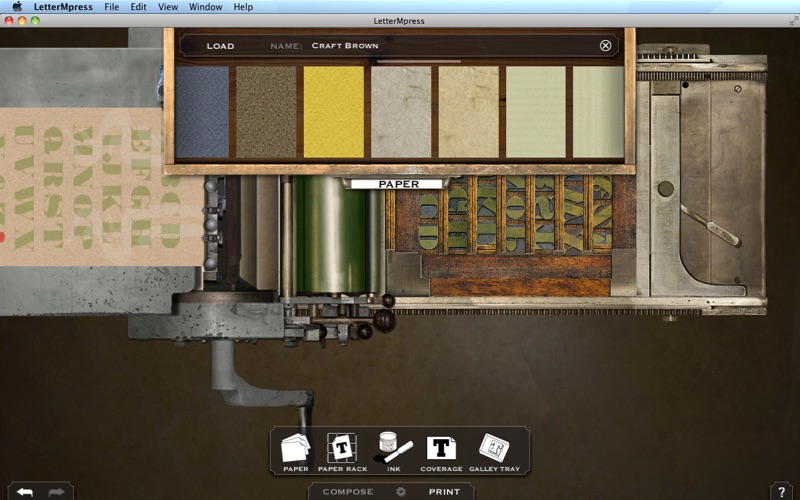Click the Paper drawer handle label
Screen dimensions: 800x500
pos(398,184)
